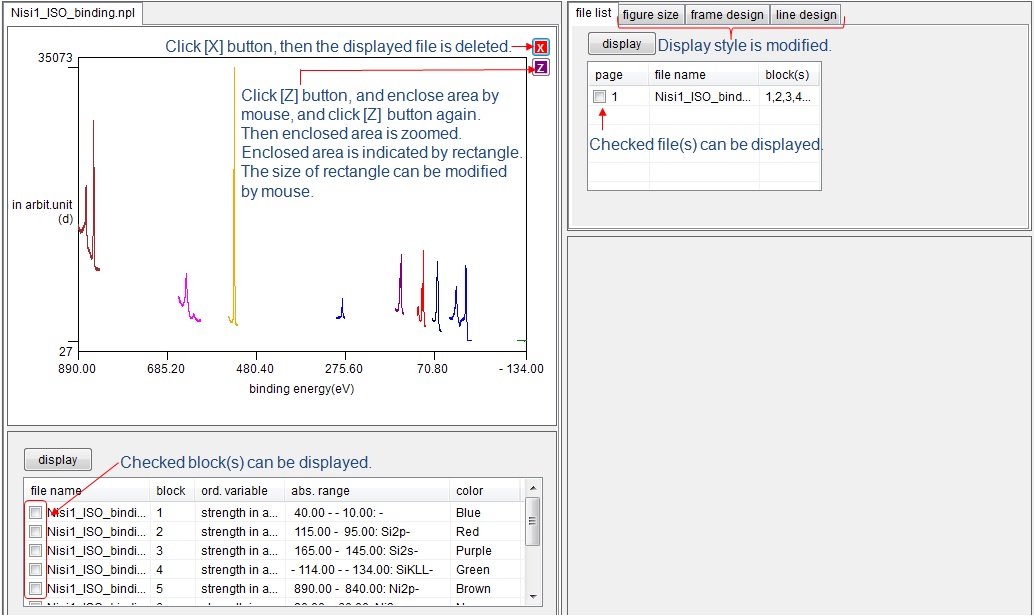
Task: Enable the block 2 Si2p checkbox
Action: [36, 532]
